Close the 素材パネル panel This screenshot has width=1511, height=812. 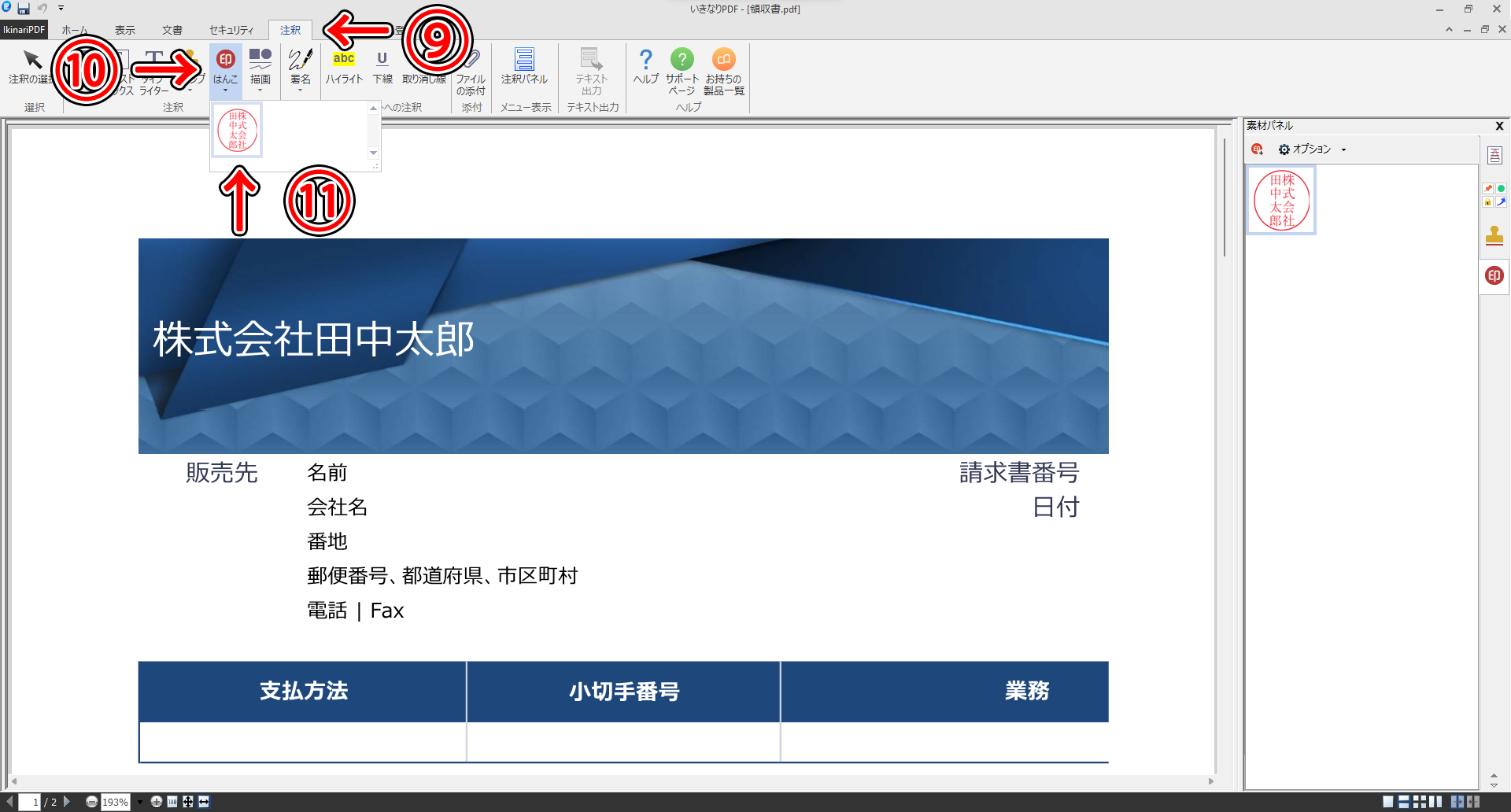(1499, 126)
